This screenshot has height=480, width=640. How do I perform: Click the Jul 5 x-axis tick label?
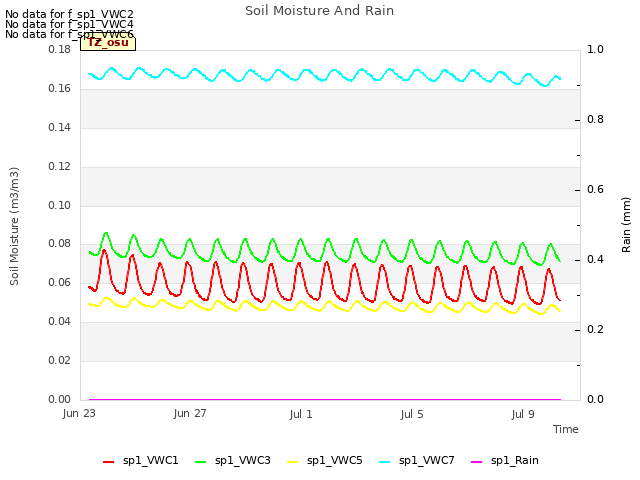[x=412, y=414]
